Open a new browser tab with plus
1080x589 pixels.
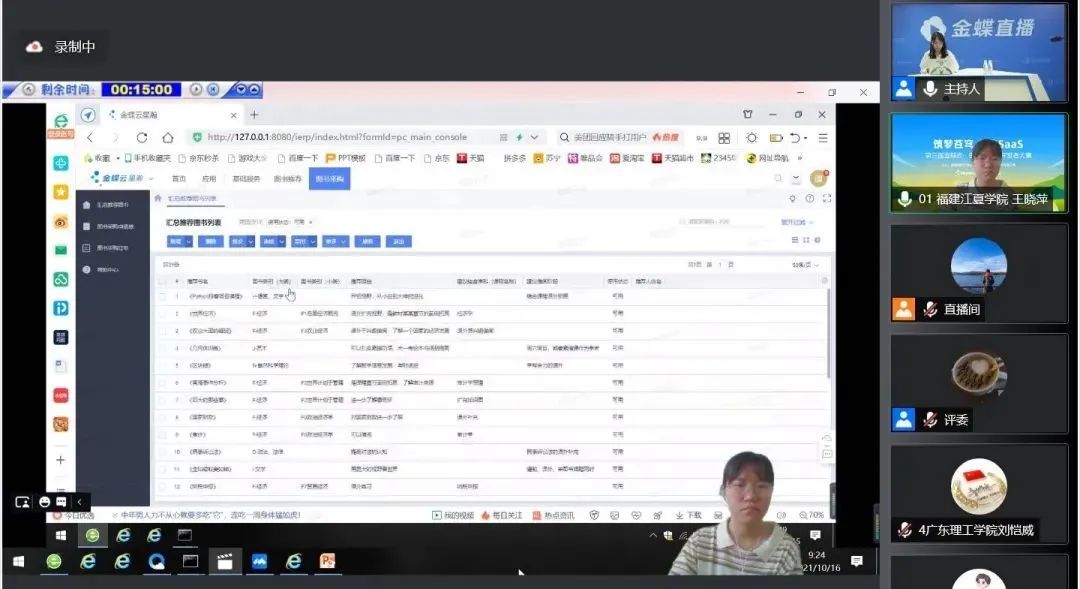tap(254, 115)
